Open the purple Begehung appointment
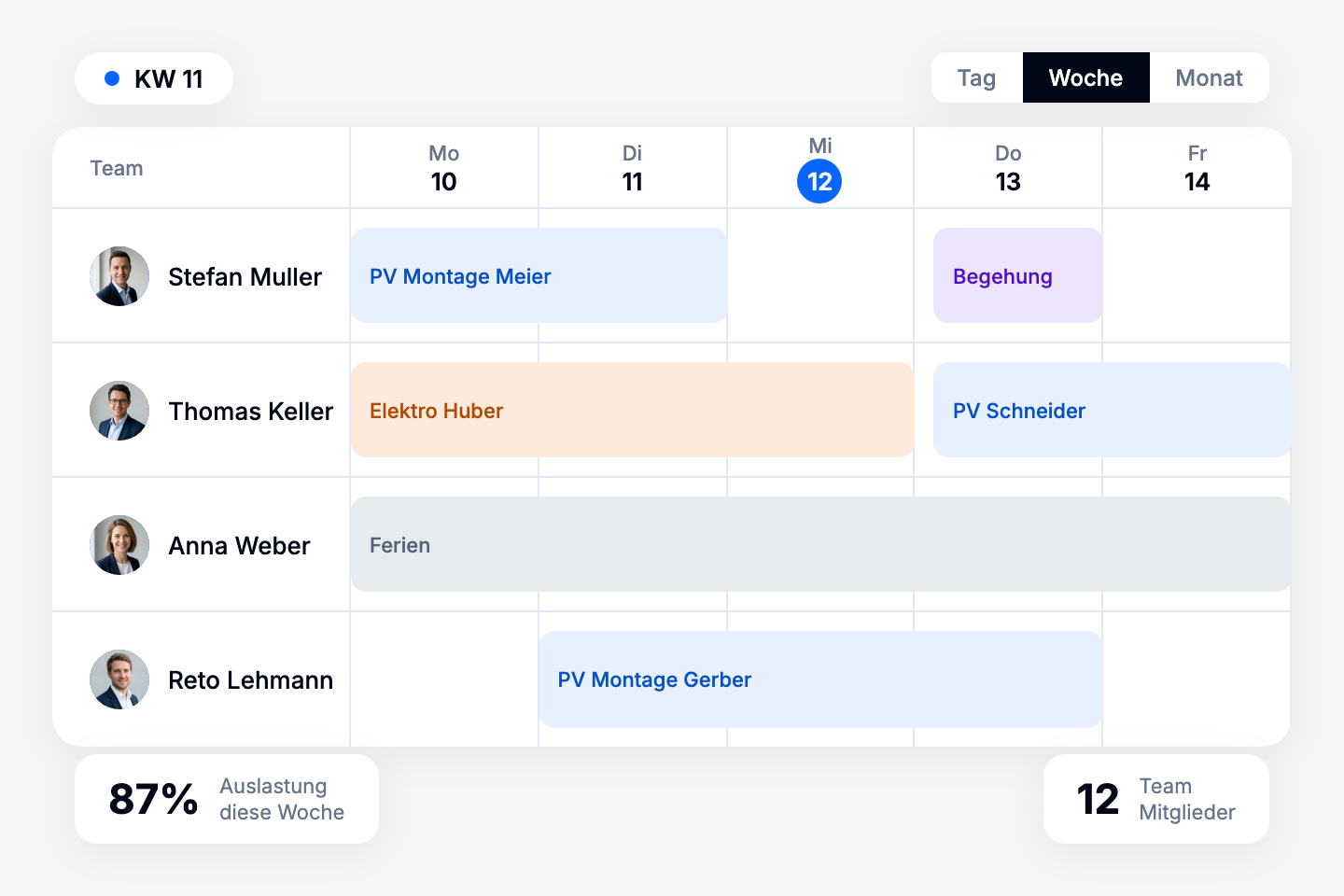This screenshot has width=1344, height=896. coord(1017,275)
